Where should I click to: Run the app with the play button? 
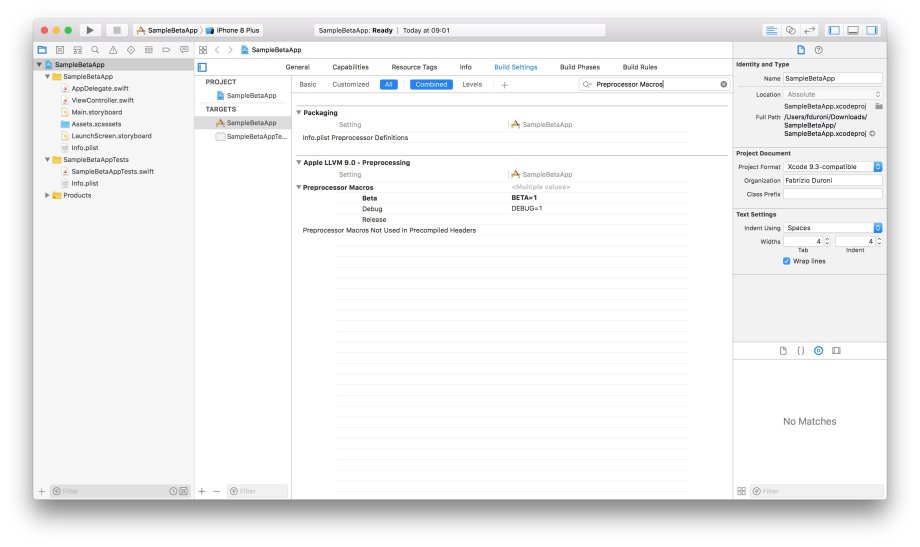click(90, 30)
